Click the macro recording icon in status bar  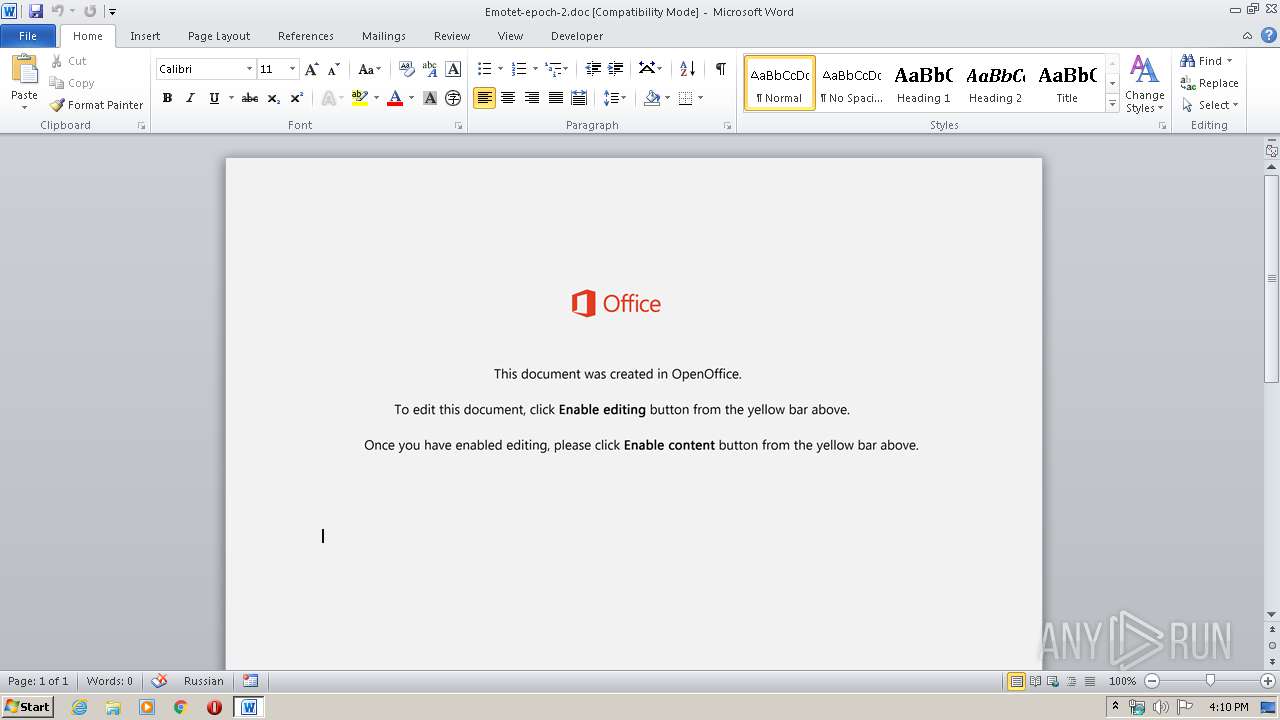click(x=250, y=681)
